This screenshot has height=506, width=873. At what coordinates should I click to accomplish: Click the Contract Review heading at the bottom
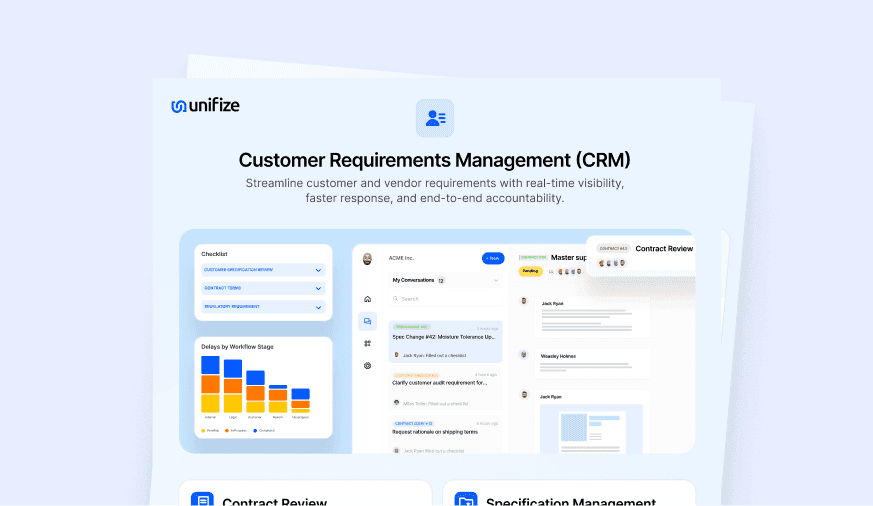274,502
